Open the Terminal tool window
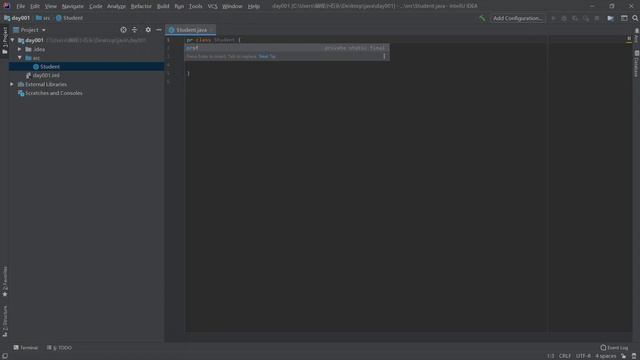Viewport: 640px width, 360px height. coord(26,348)
